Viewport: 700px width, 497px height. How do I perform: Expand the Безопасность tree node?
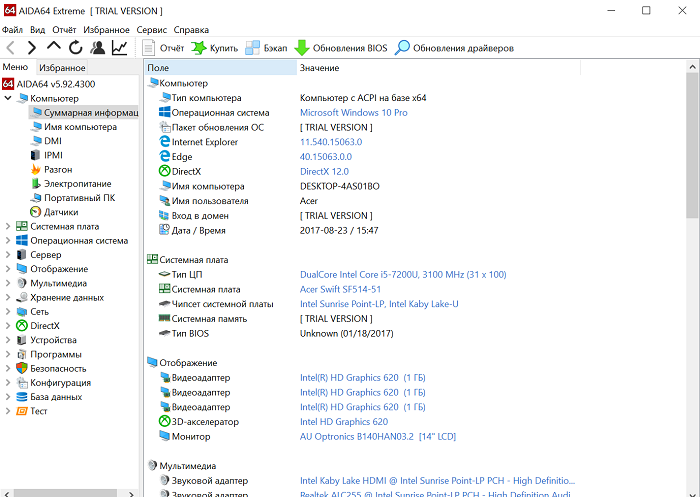point(8,369)
